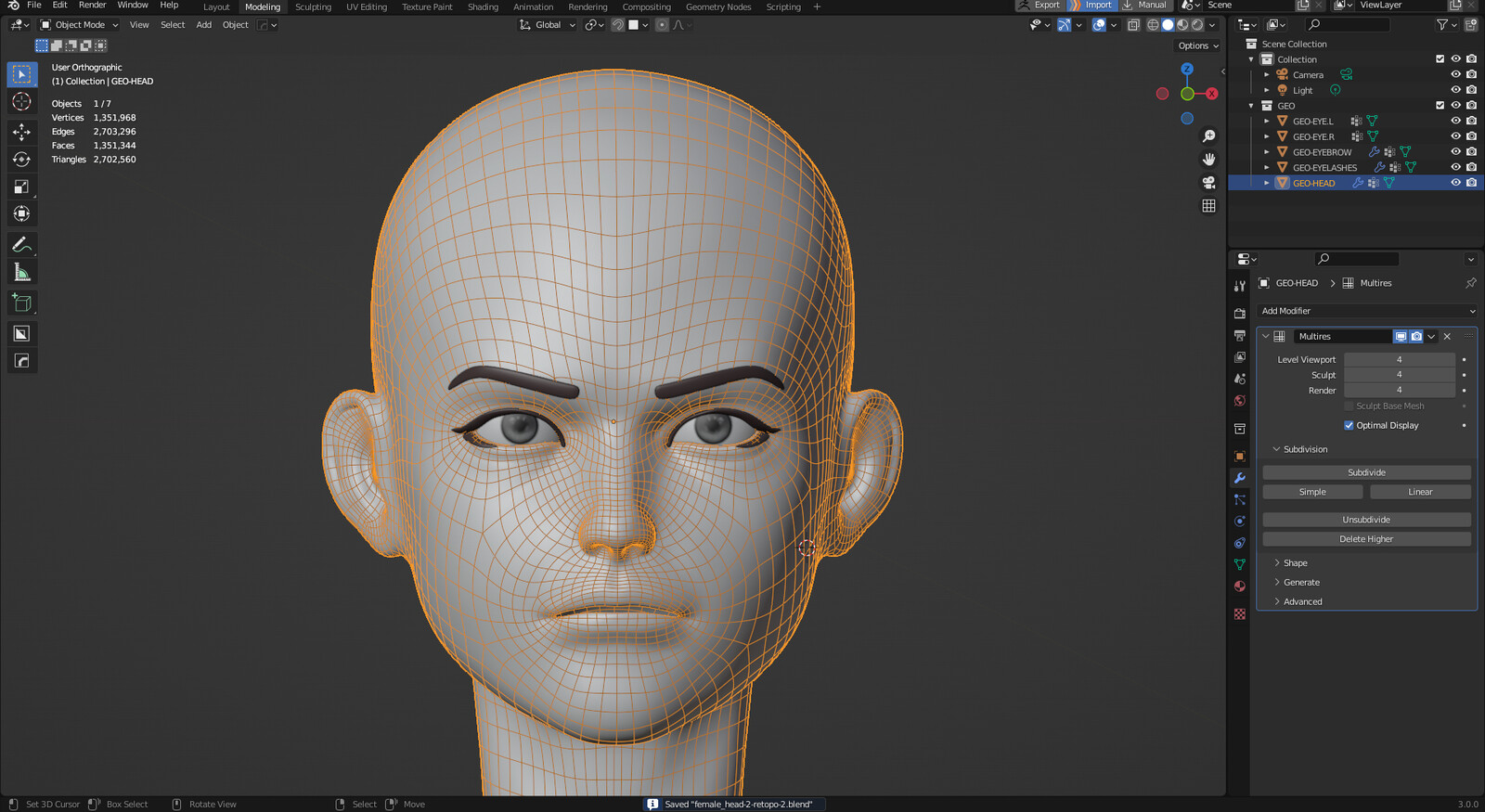Select the Move tool in toolbar
1485x812 pixels.
(x=21, y=132)
